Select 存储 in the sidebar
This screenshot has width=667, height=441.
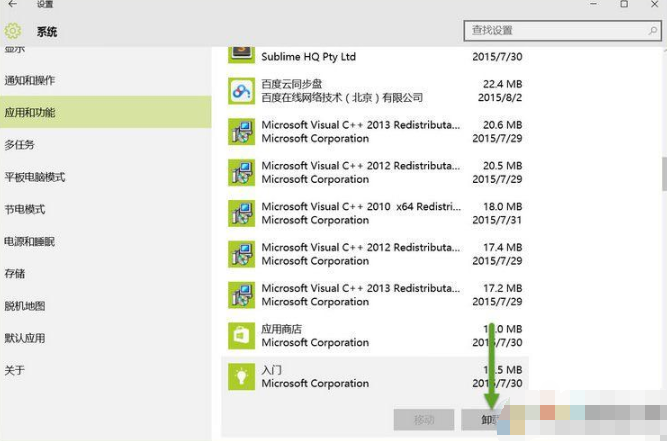tap(14, 274)
